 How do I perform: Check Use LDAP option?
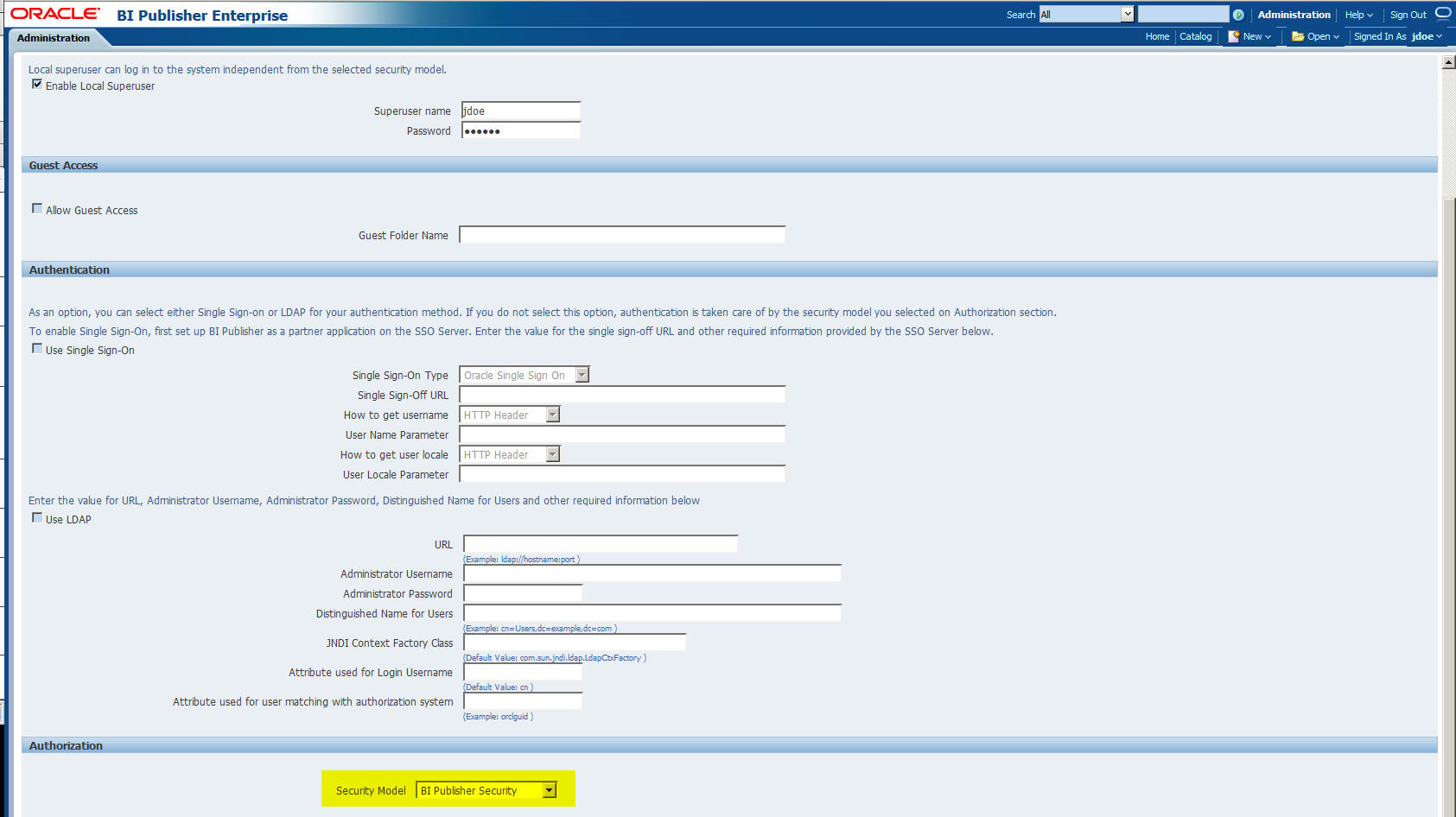click(37, 518)
